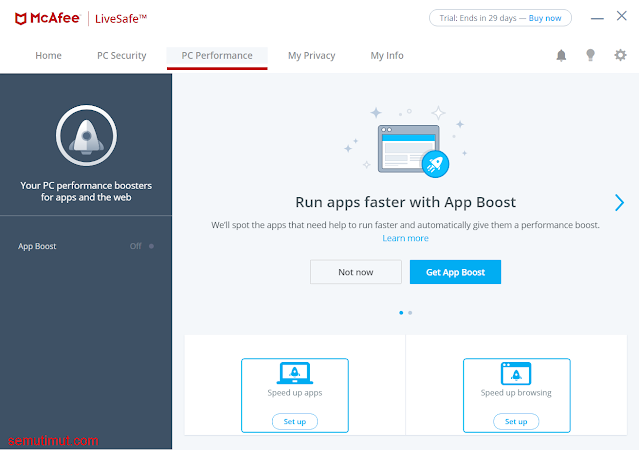Go to the Home tab
The image size is (639, 450).
[48, 55]
